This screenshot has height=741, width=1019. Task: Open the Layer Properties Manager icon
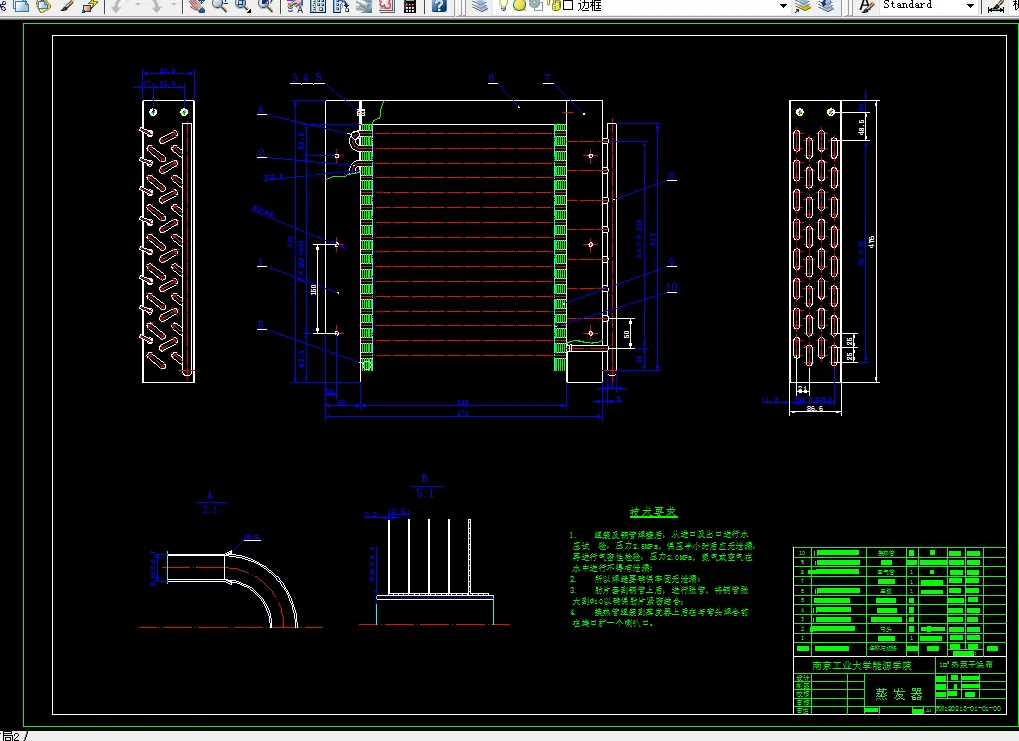pyautogui.click(x=480, y=5)
